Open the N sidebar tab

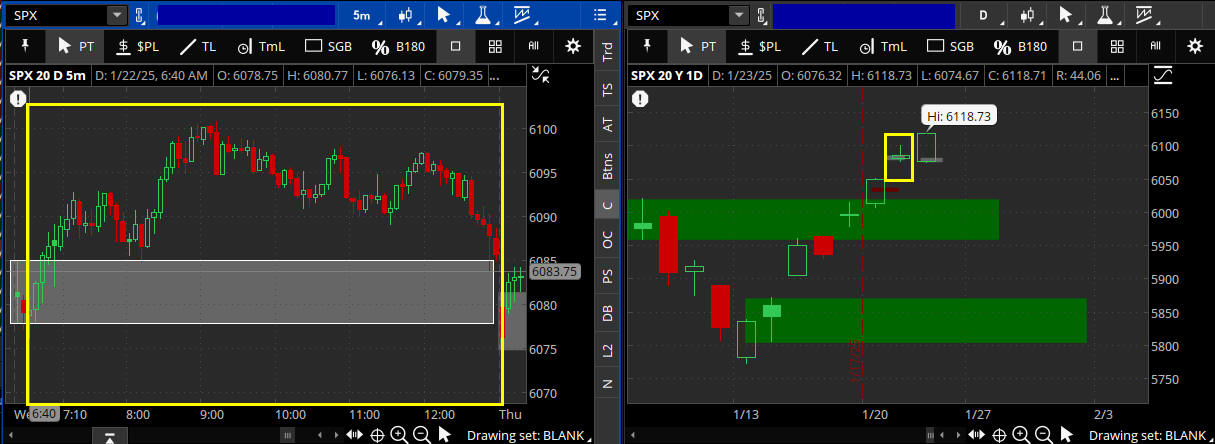(606, 384)
